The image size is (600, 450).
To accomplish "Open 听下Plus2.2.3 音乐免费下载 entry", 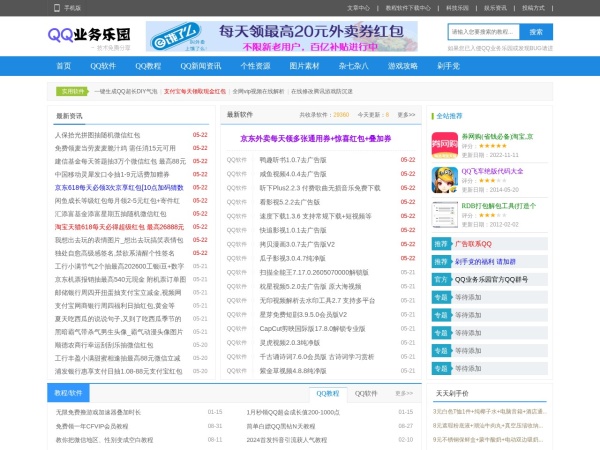I will (x=320, y=188).
